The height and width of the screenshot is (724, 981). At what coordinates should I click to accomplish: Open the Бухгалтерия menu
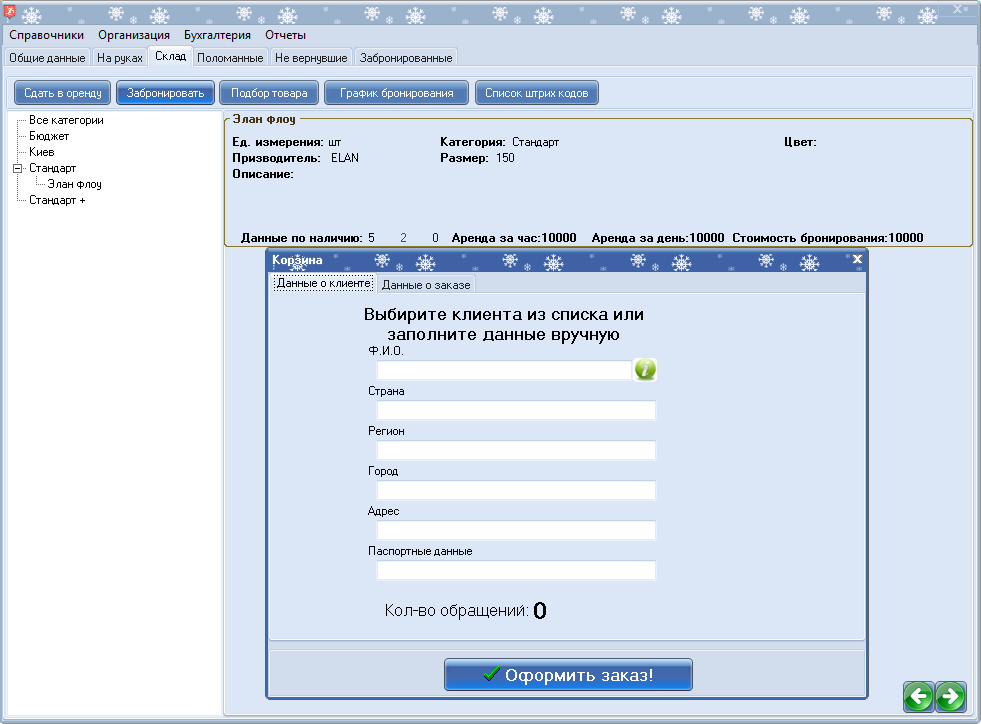pyautogui.click(x=217, y=35)
